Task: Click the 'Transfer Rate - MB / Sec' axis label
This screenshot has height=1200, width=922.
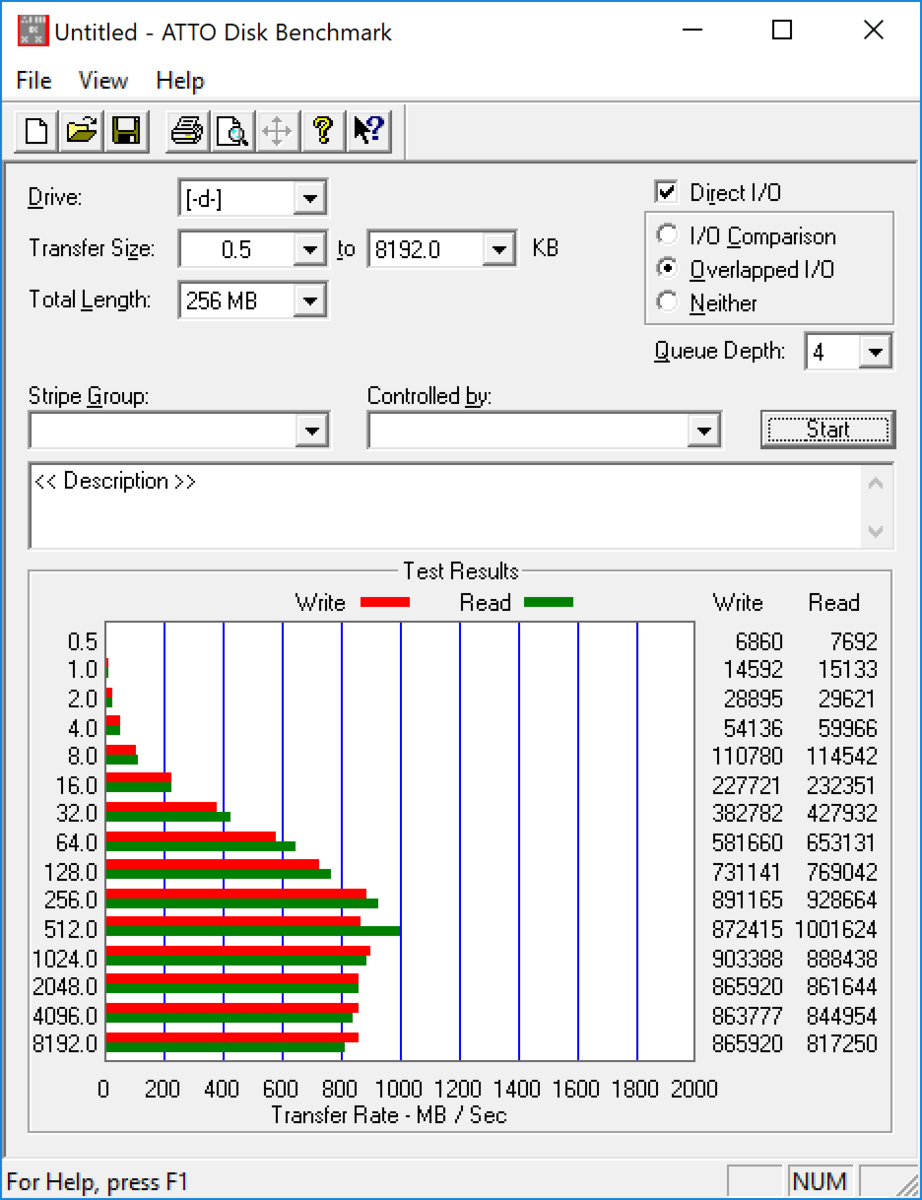Action: click(x=389, y=1114)
